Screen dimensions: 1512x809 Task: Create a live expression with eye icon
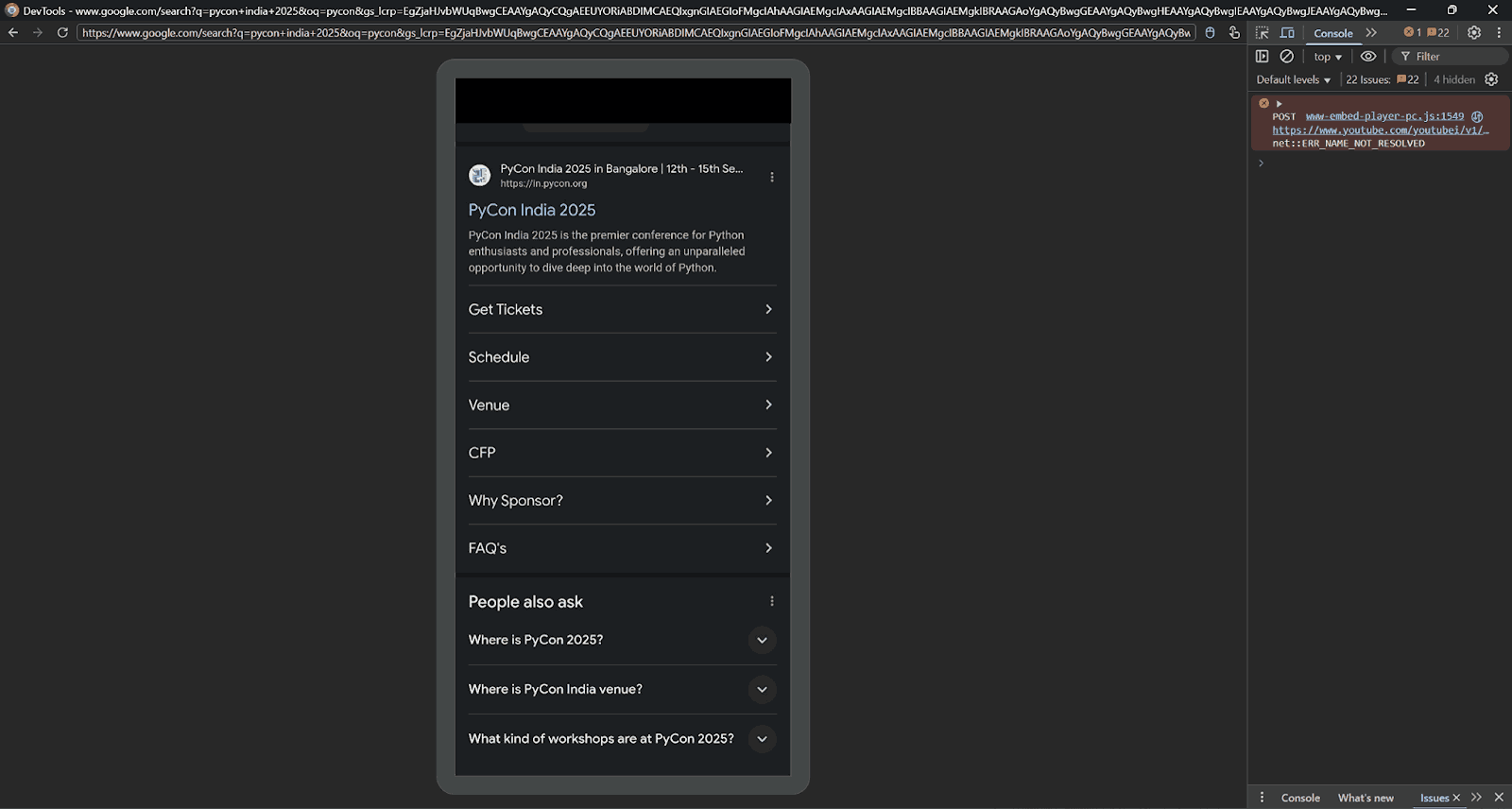(x=1368, y=57)
